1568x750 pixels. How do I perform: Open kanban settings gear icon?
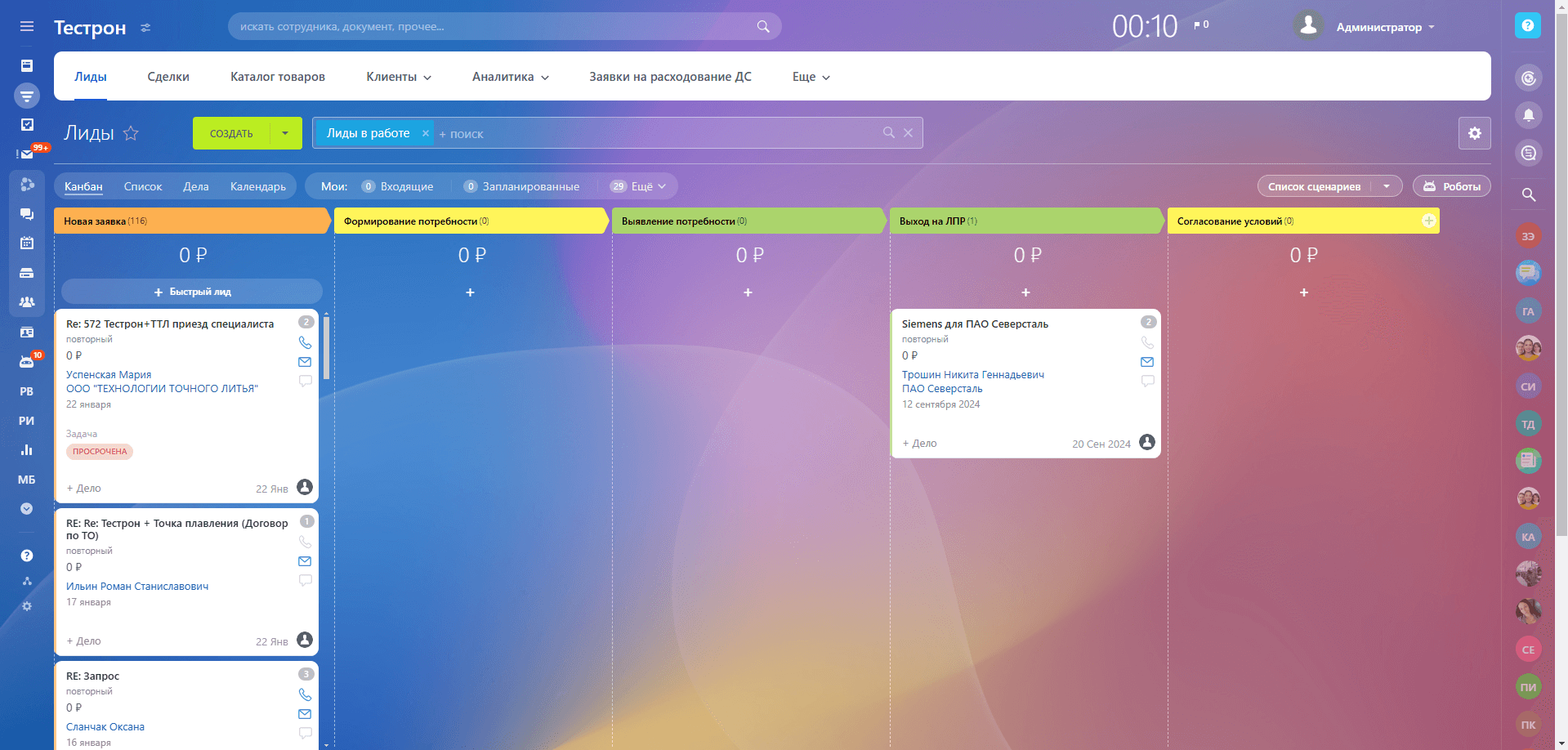[1474, 133]
